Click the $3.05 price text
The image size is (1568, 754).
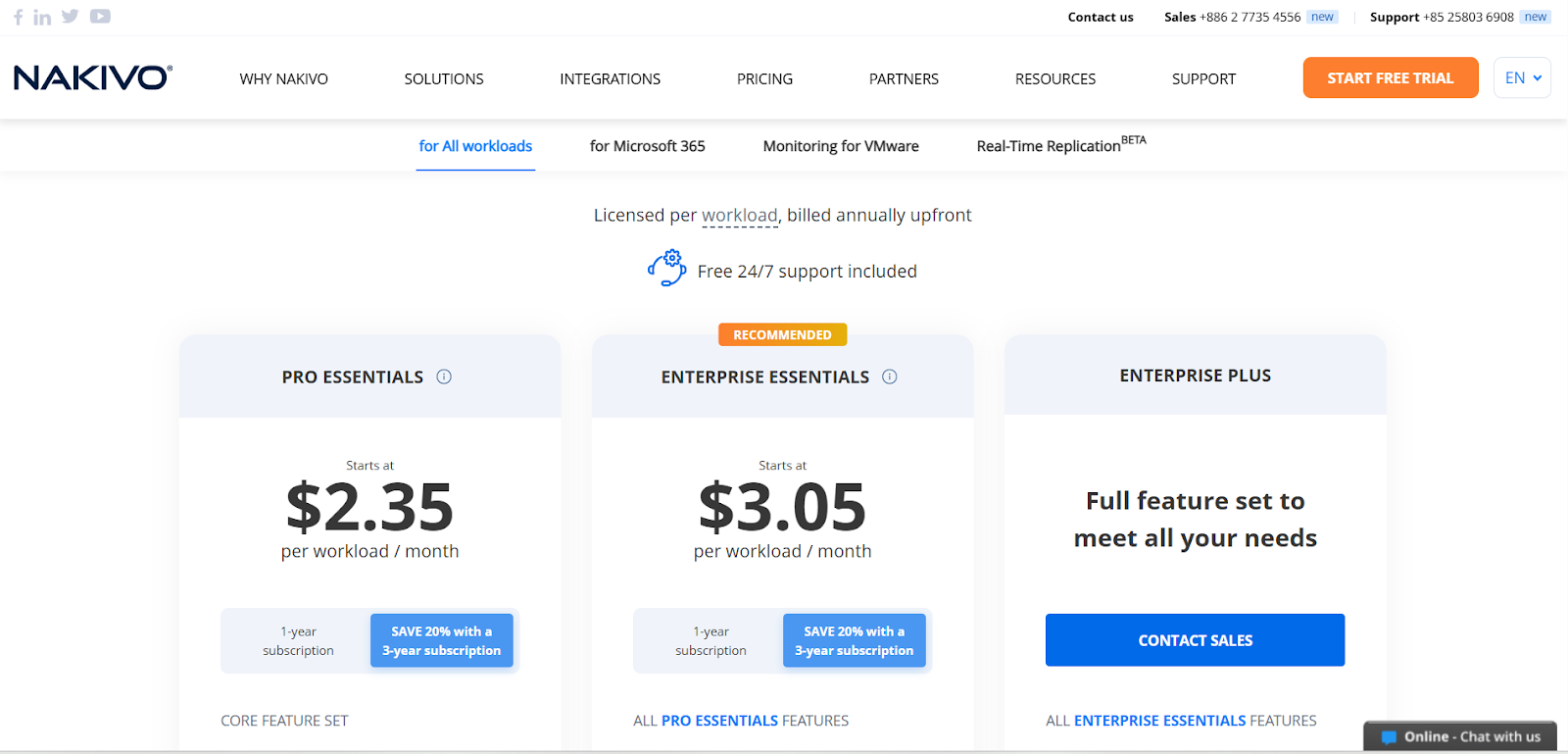click(x=782, y=507)
